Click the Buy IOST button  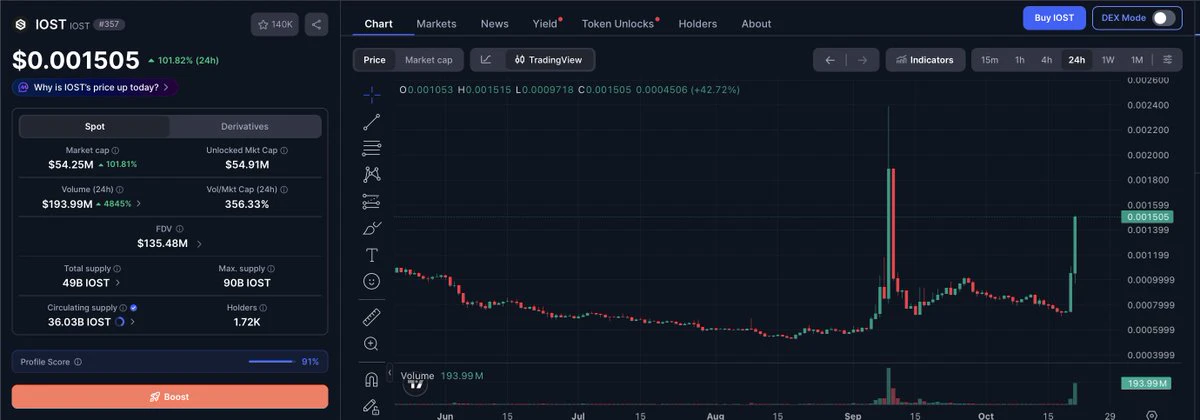[x=1054, y=18]
